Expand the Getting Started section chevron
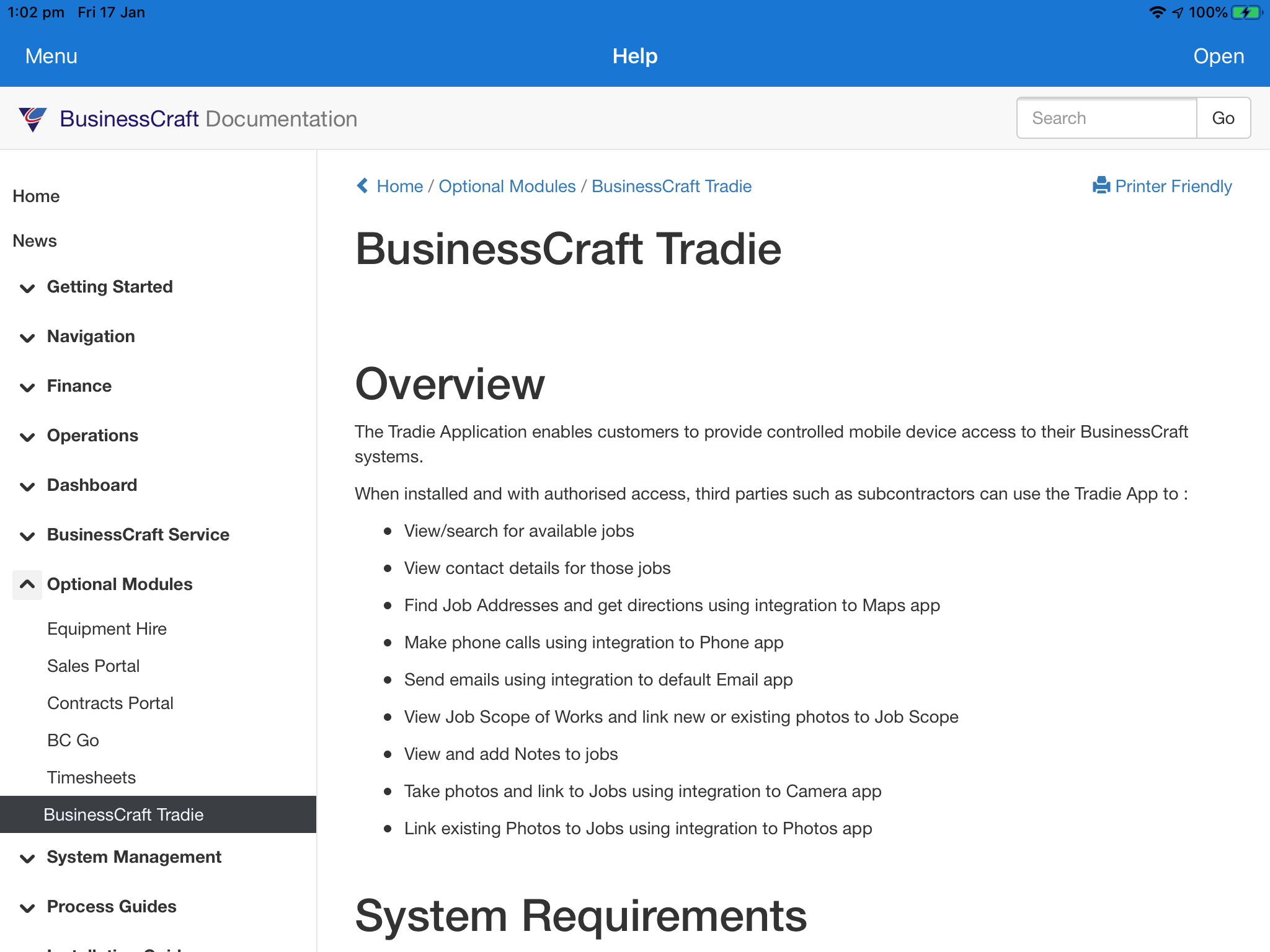Viewport: 1270px width, 952px height. tap(27, 288)
